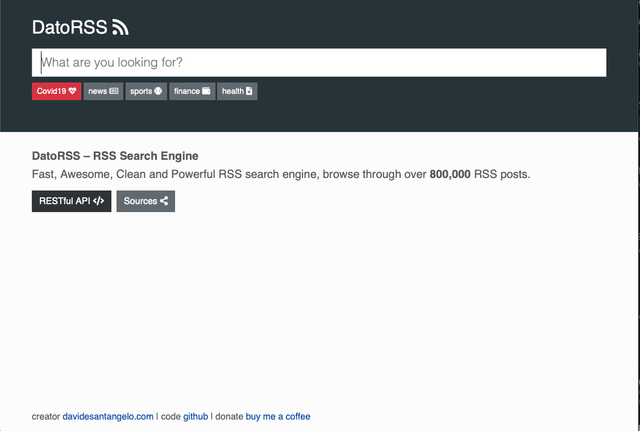Screen dimensions: 640x431
Task: Visit davidesantangelo.com creator link
Action: coord(108,416)
